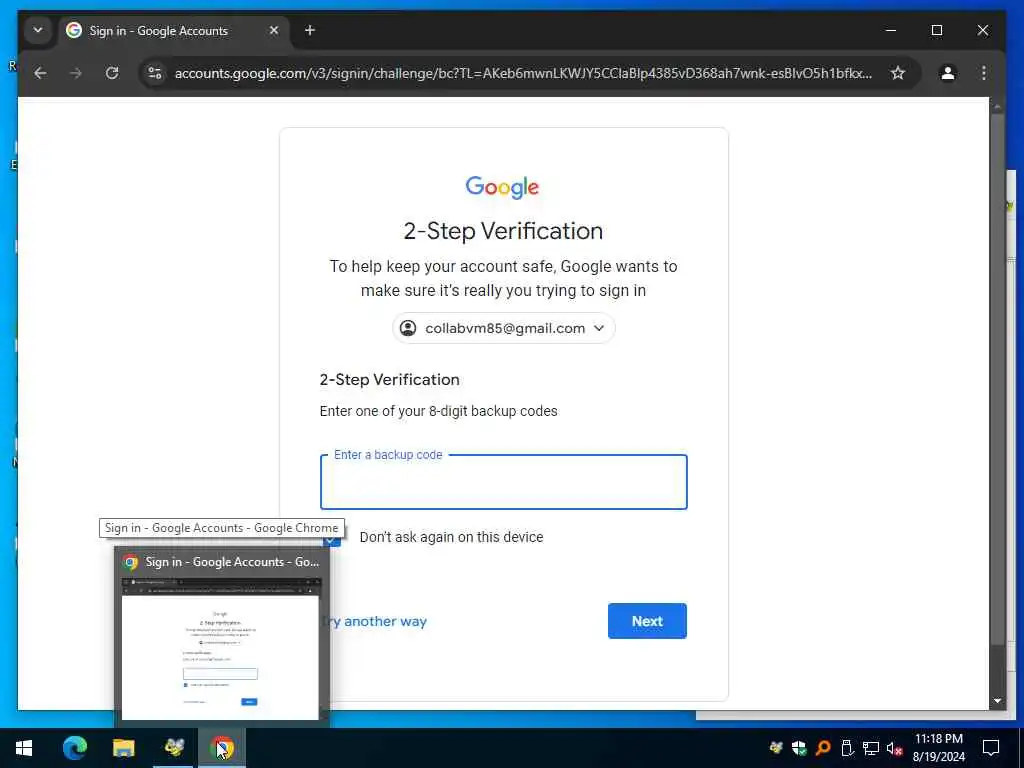Open the Chrome profile icon
The height and width of the screenshot is (768, 1024).
click(948, 73)
